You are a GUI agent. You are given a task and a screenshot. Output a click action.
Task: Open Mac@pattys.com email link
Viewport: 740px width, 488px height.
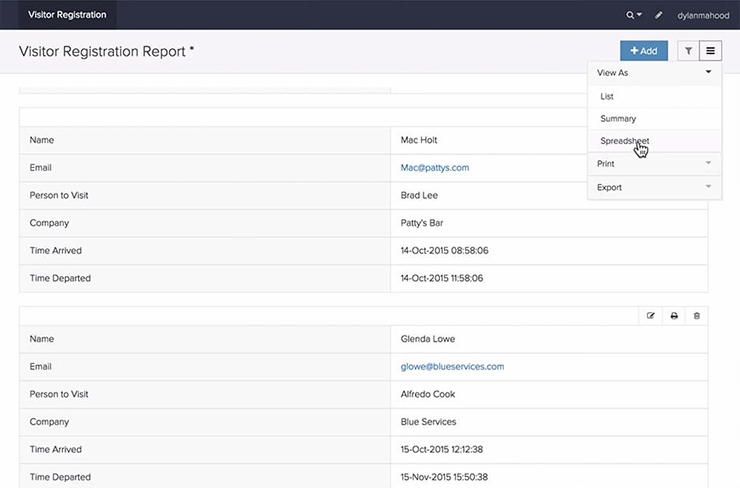click(x=435, y=168)
